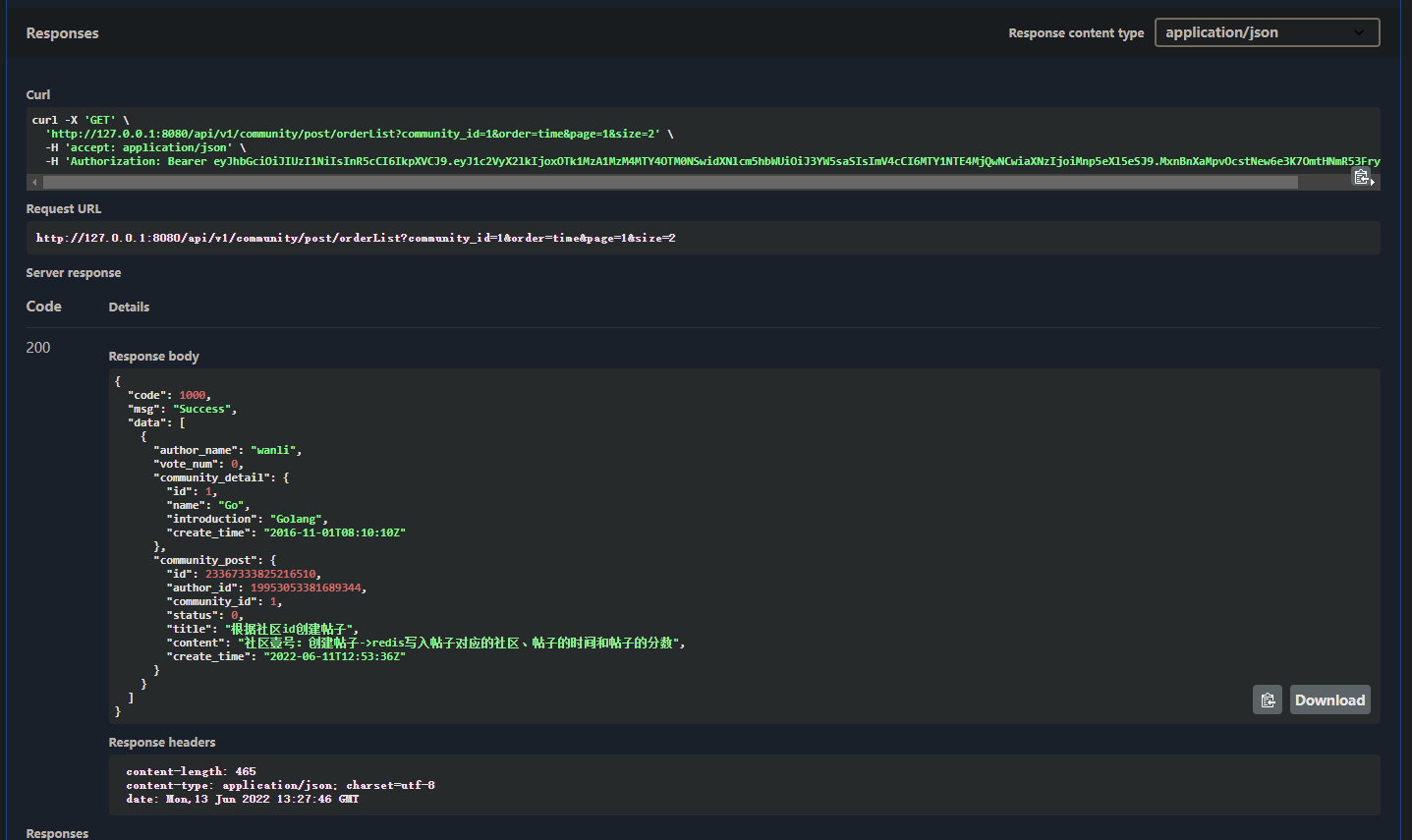Image resolution: width=1412 pixels, height=840 pixels.
Task: Click the 2022-06-11T12:53:36Z create_time value
Action: [x=334, y=656]
